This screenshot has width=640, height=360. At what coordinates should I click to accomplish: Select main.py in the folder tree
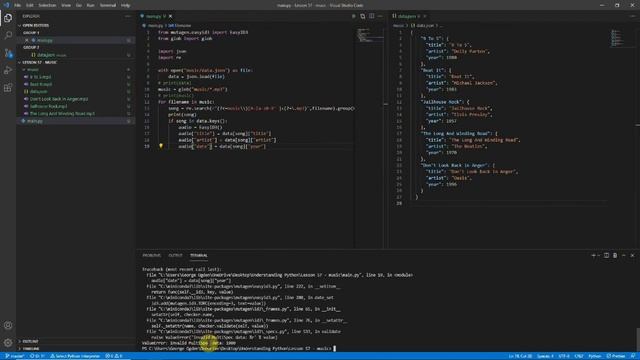pyautogui.click(x=76, y=121)
